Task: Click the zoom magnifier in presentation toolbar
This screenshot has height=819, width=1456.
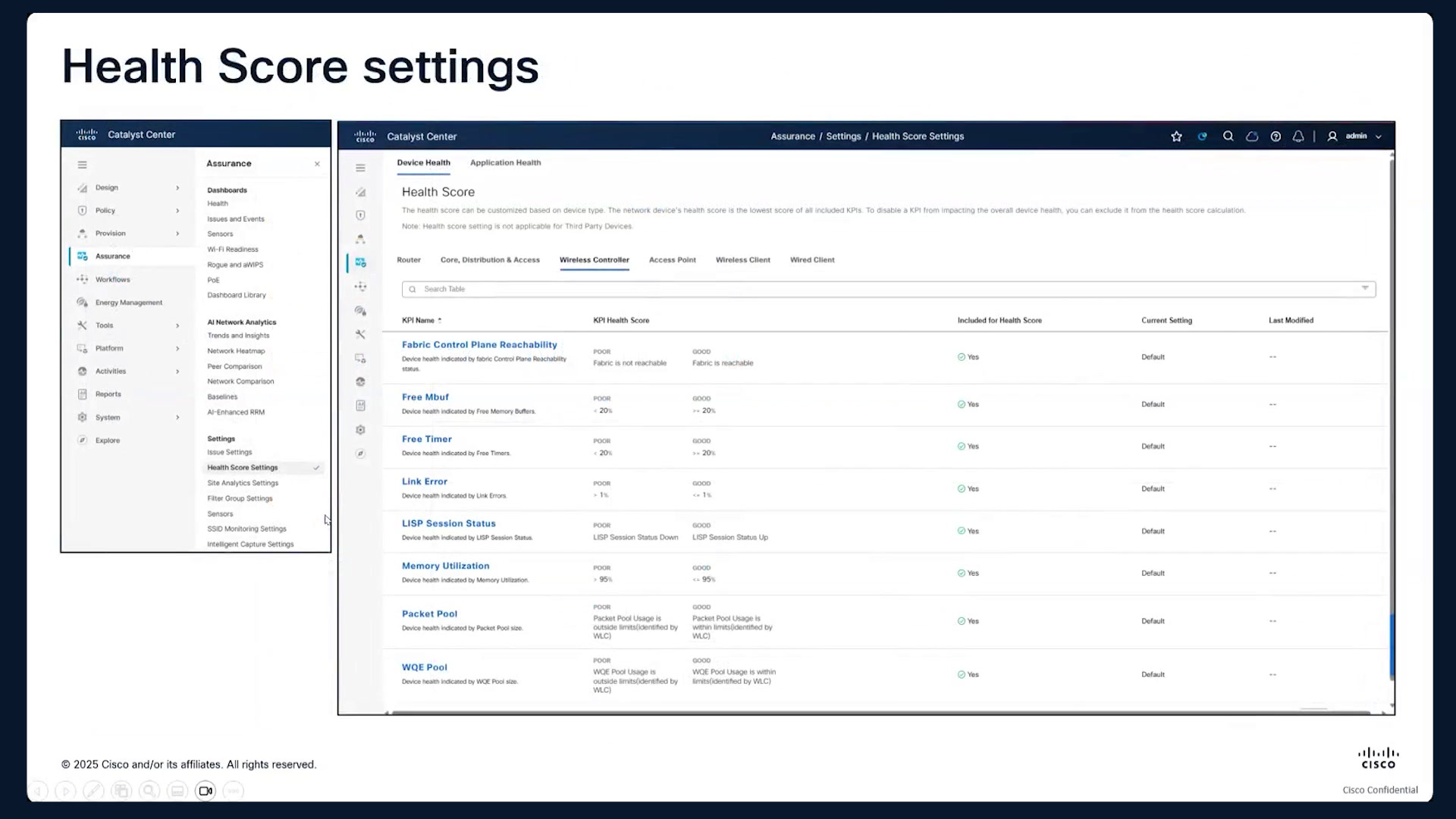Action: click(x=149, y=791)
